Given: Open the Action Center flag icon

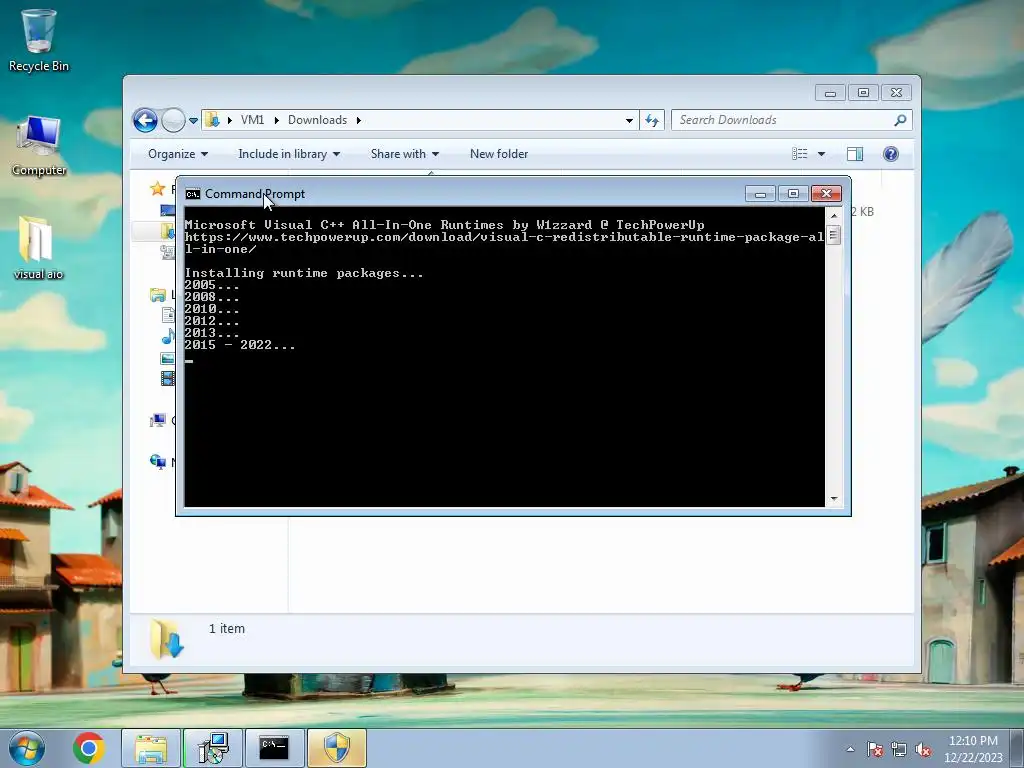Looking at the screenshot, I should (875, 749).
